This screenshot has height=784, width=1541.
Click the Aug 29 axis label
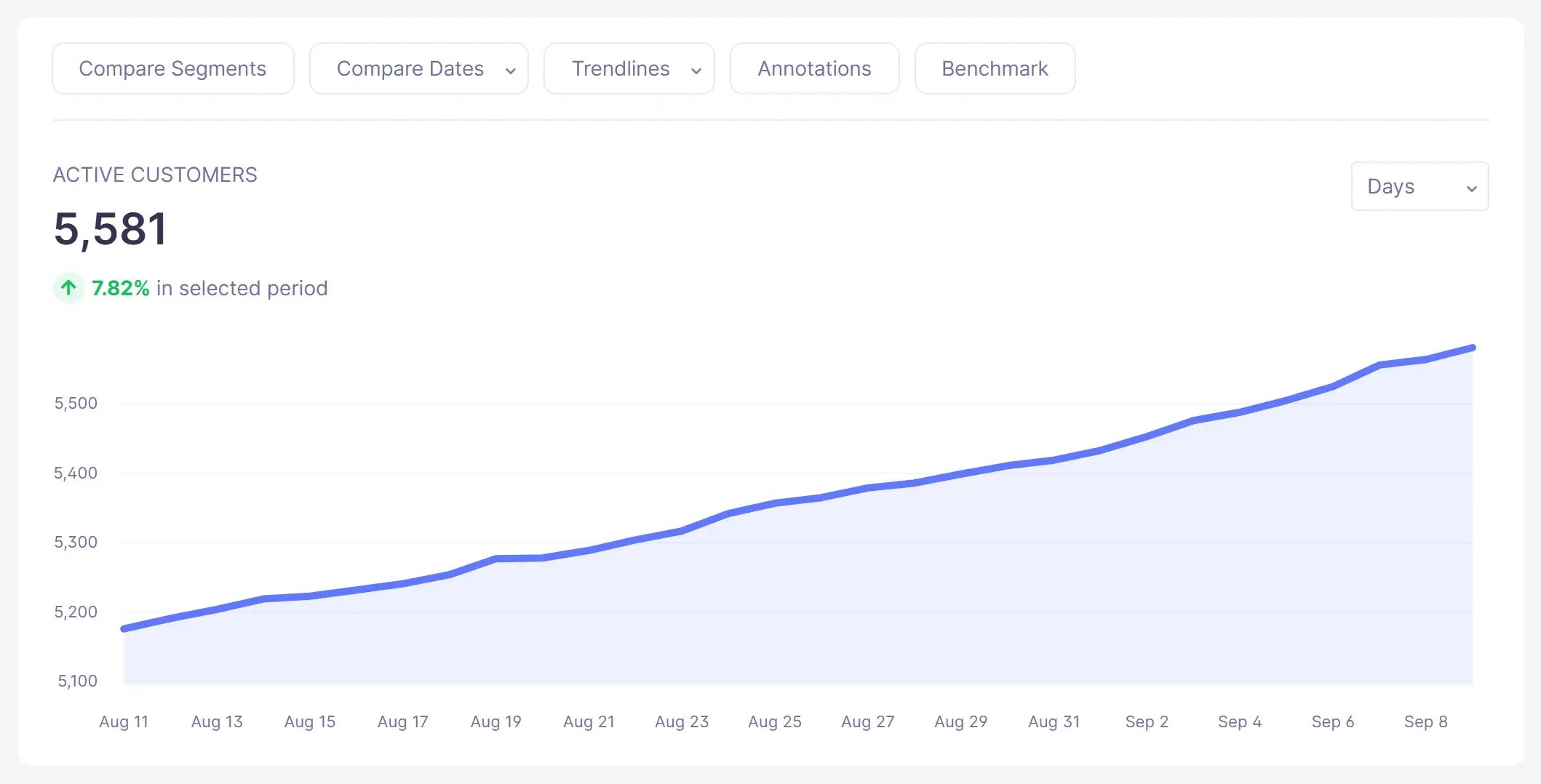[961, 721]
